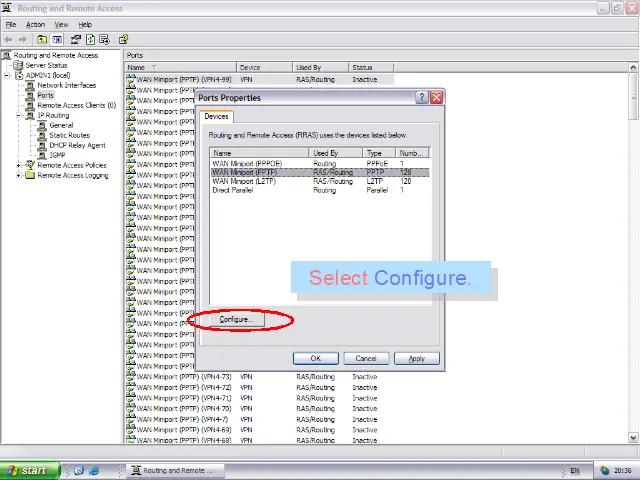Click OK in Ports Properties

pos(316,358)
